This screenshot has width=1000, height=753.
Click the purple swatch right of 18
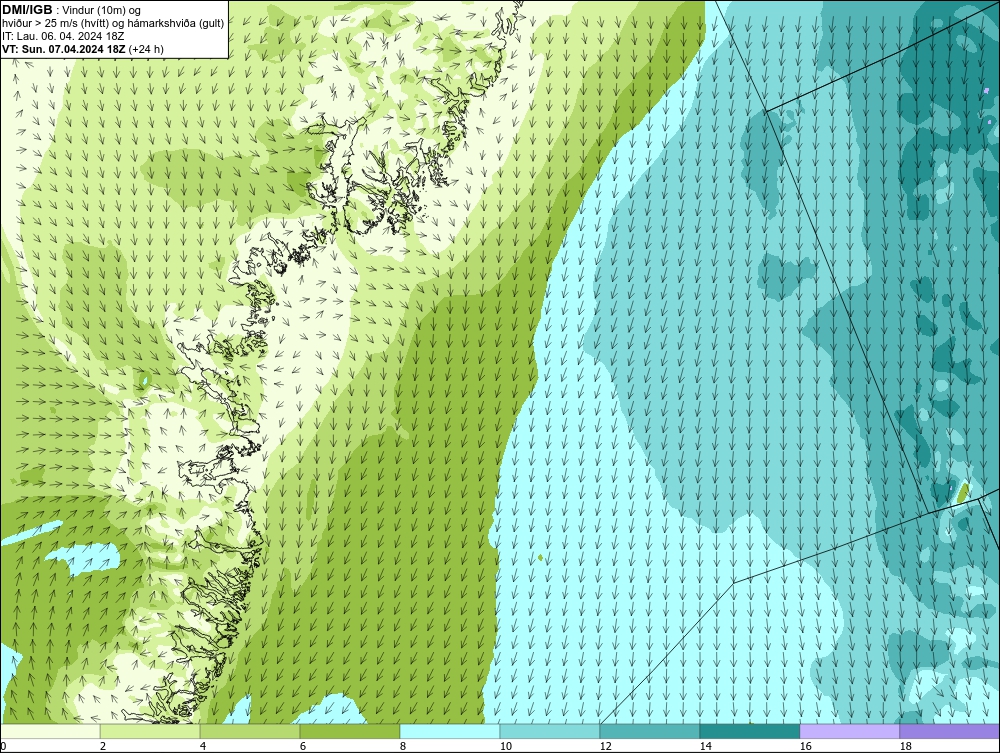[x=950, y=731]
